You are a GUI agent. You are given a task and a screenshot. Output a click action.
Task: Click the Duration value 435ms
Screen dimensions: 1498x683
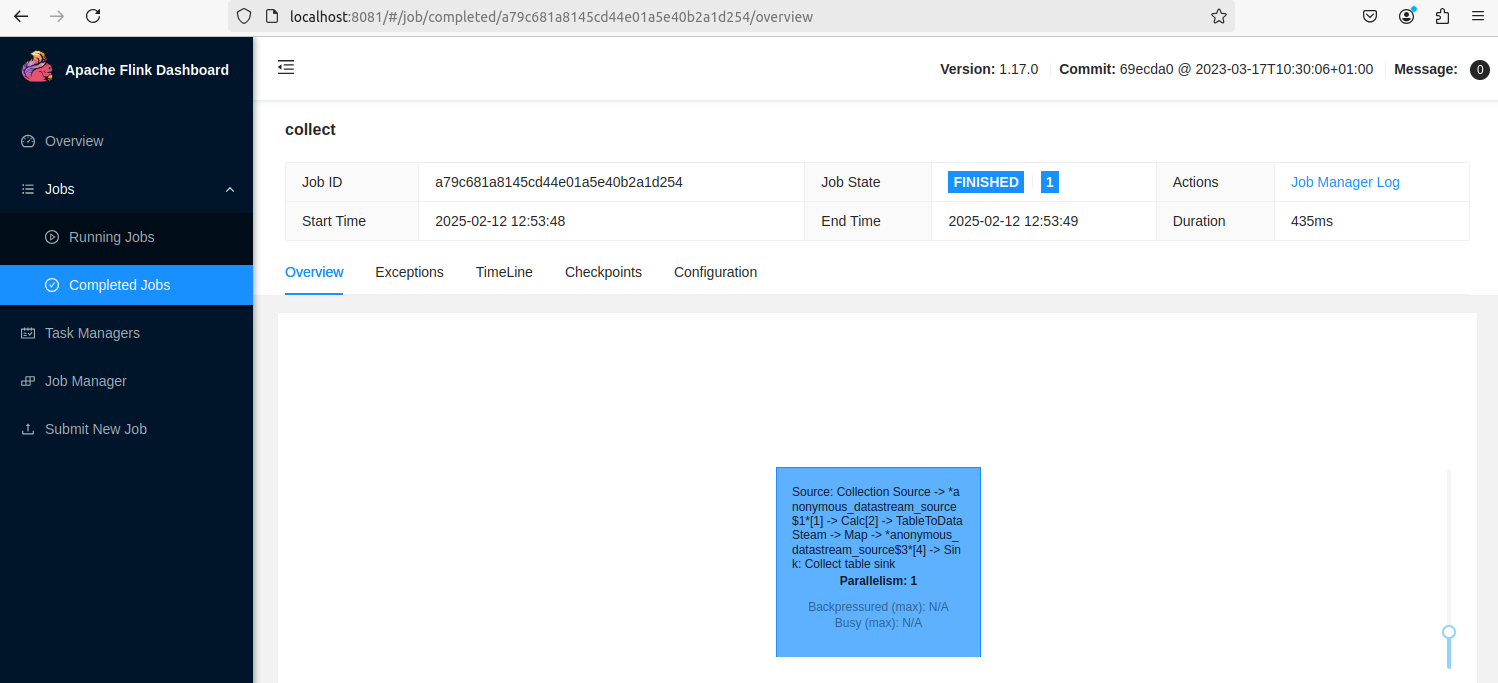(1312, 221)
